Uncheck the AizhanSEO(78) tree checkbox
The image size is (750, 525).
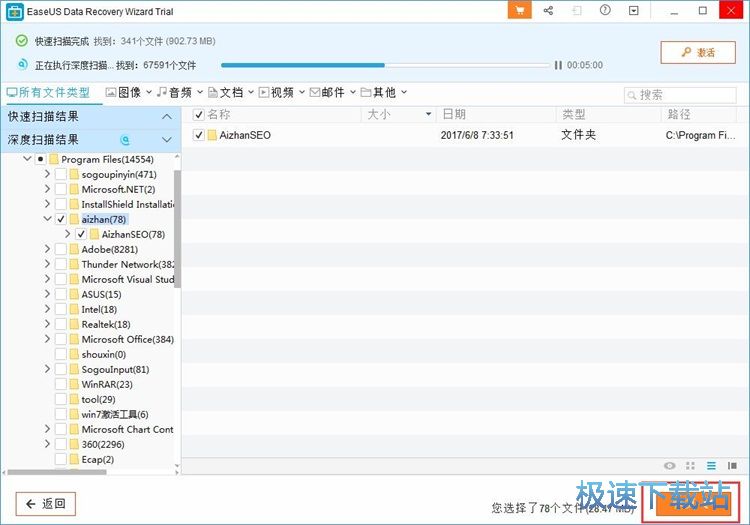point(81,234)
